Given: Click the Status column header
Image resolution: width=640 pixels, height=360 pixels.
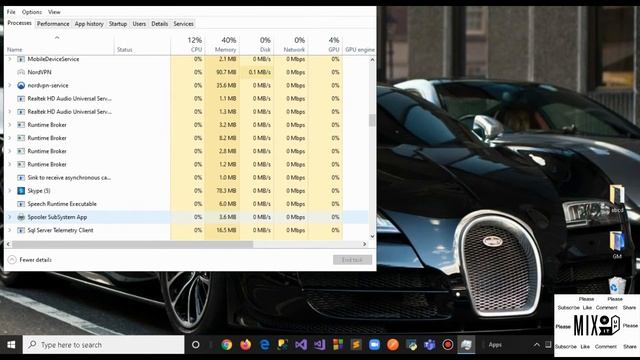Looking at the screenshot, I should pos(142,44).
